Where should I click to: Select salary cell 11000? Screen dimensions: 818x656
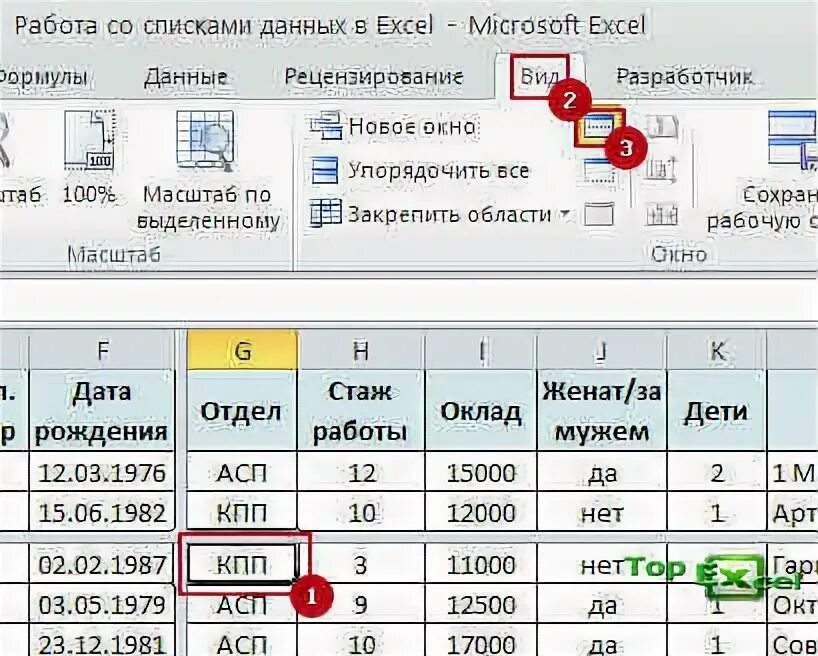[x=481, y=565]
